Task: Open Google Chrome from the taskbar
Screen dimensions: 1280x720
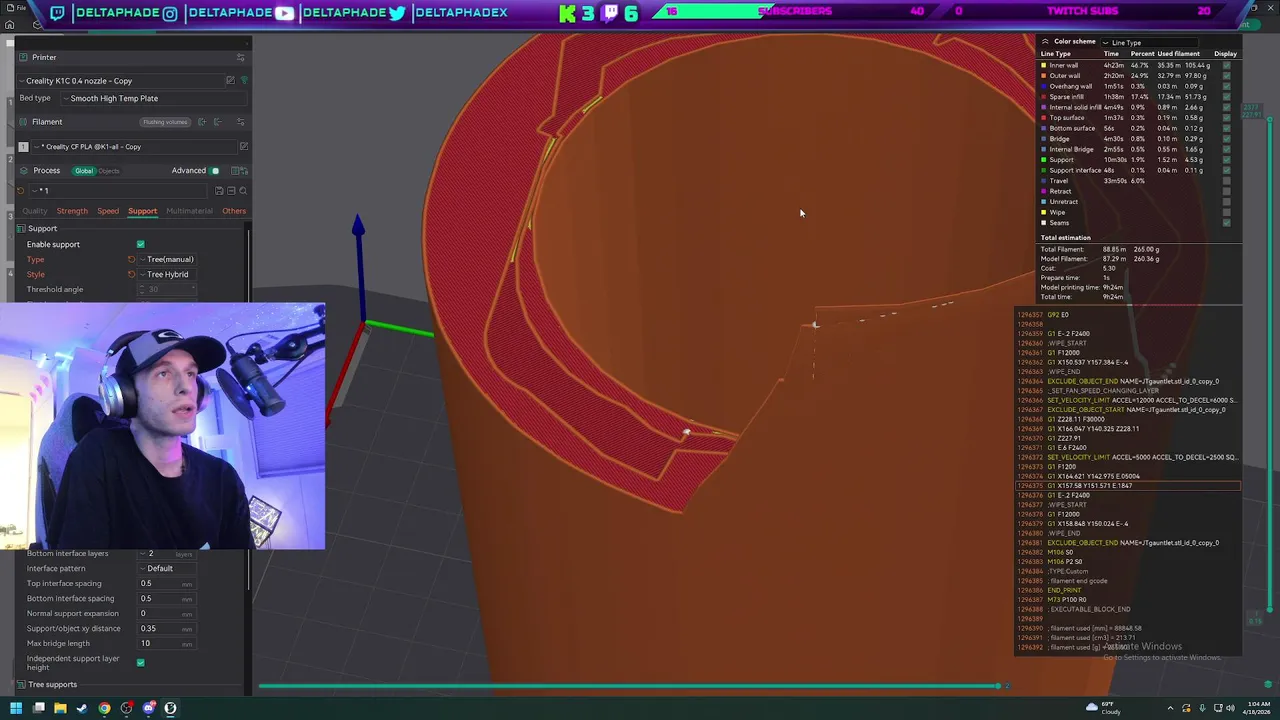Action: point(104,708)
